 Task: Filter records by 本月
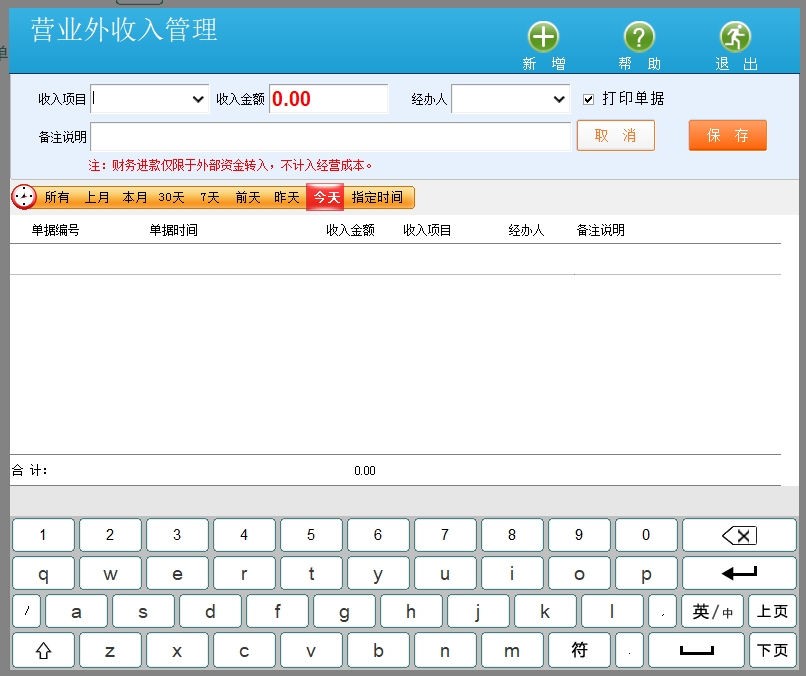tap(135, 198)
